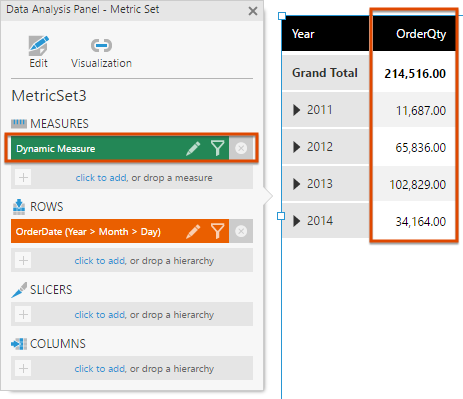Image resolution: width=463 pixels, height=399 pixels.
Task: Remove the OrderDate hierarchy
Action: coord(241,231)
